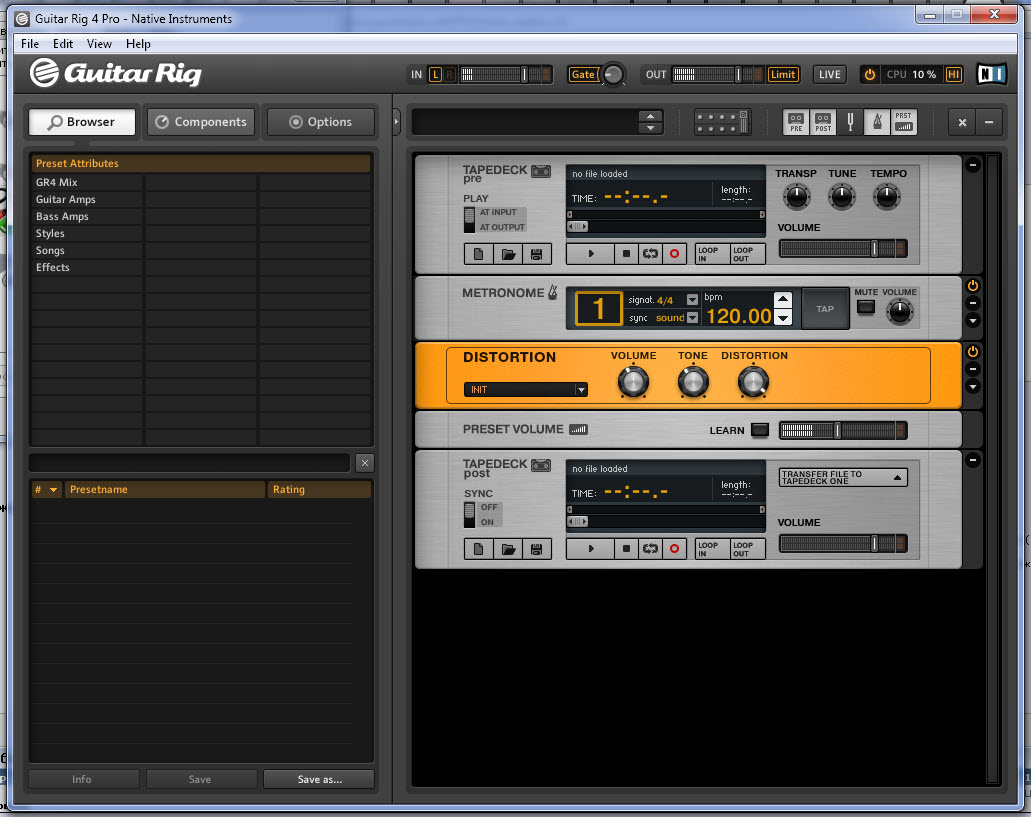Clear rack with the X toolbar button
The width and height of the screenshot is (1031, 817).
click(x=962, y=122)
